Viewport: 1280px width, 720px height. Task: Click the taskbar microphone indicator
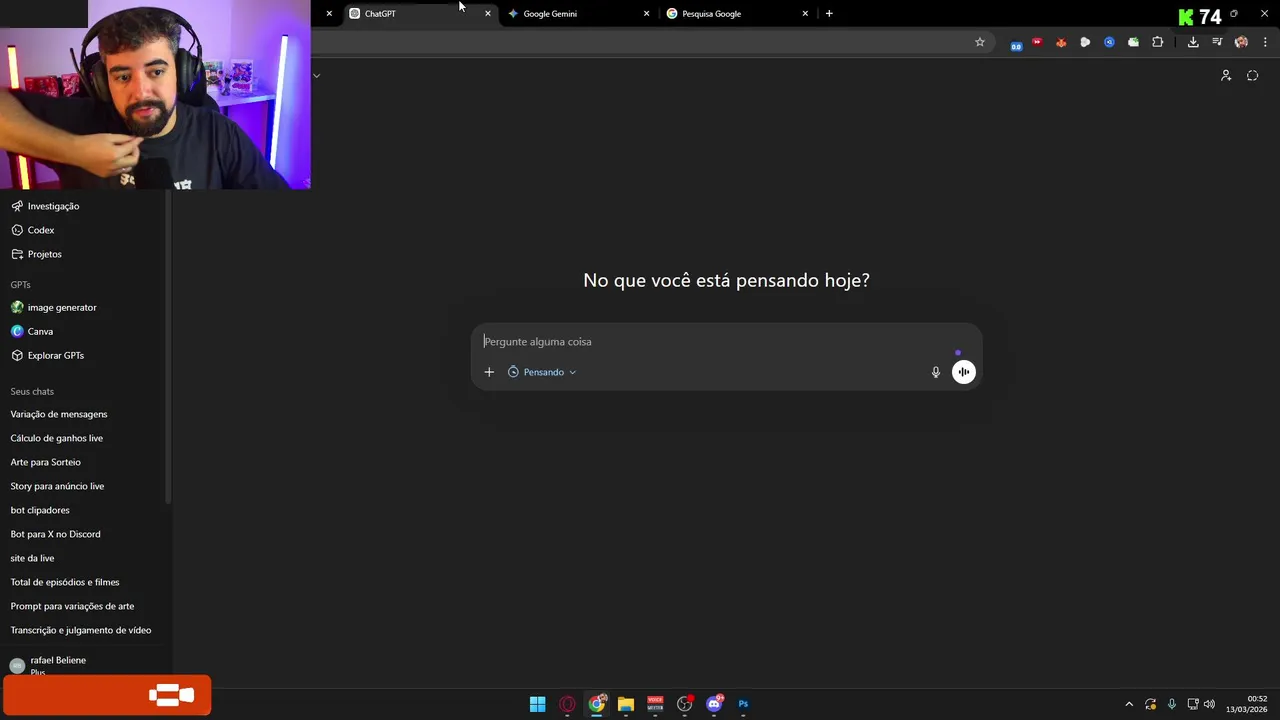[1171, 704]
